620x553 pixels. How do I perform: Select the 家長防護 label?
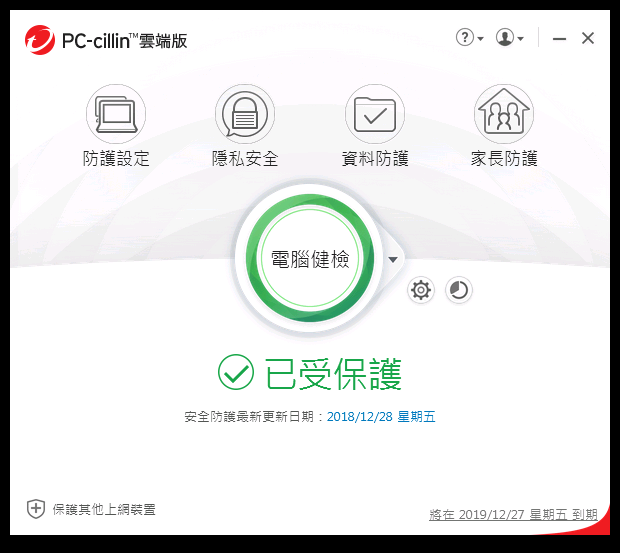click(x=504, y=159)
